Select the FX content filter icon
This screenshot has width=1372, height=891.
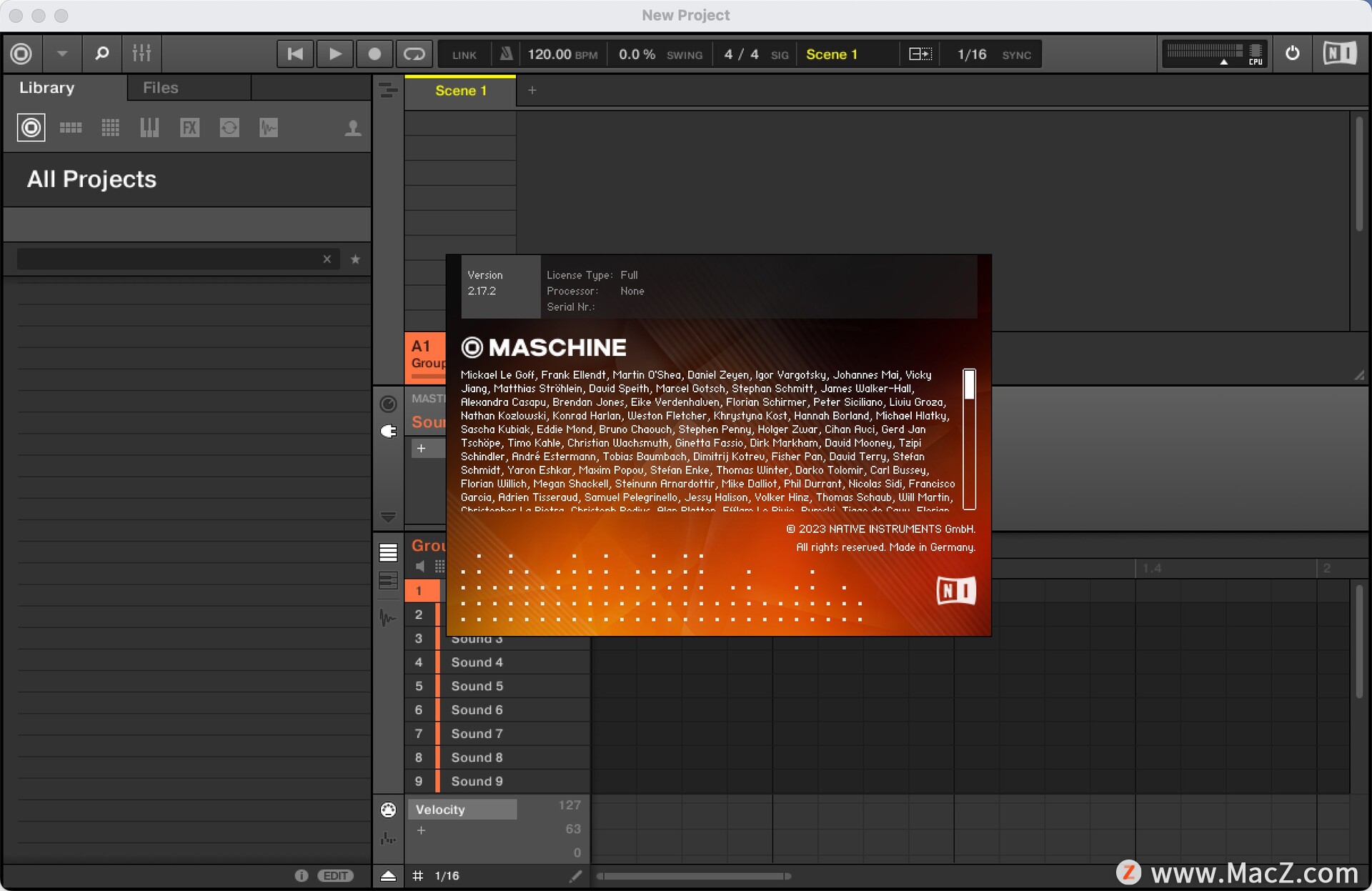coord(189,127)
